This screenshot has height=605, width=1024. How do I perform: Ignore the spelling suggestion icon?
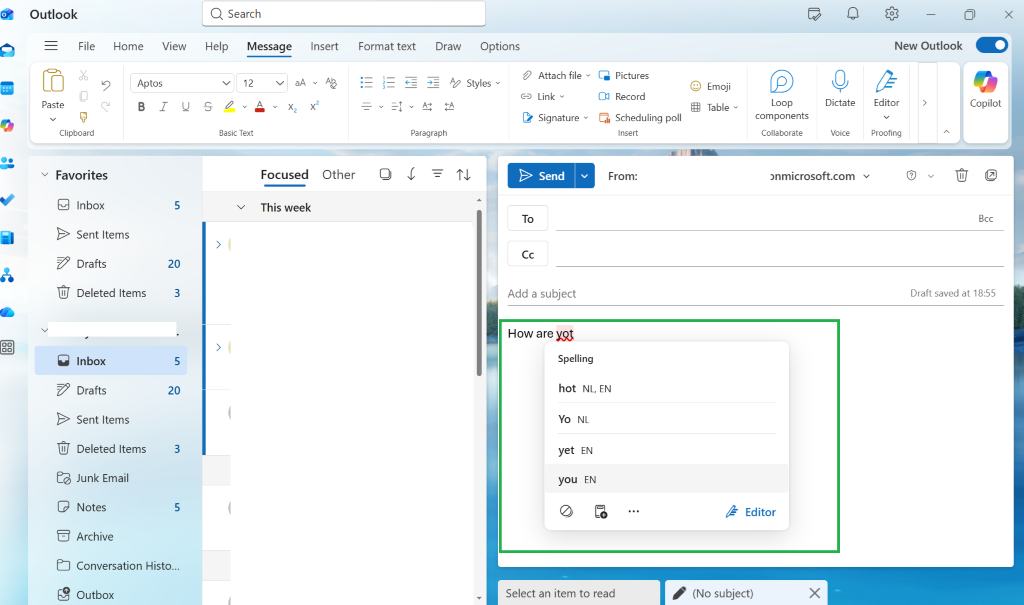tap(566, 511)
